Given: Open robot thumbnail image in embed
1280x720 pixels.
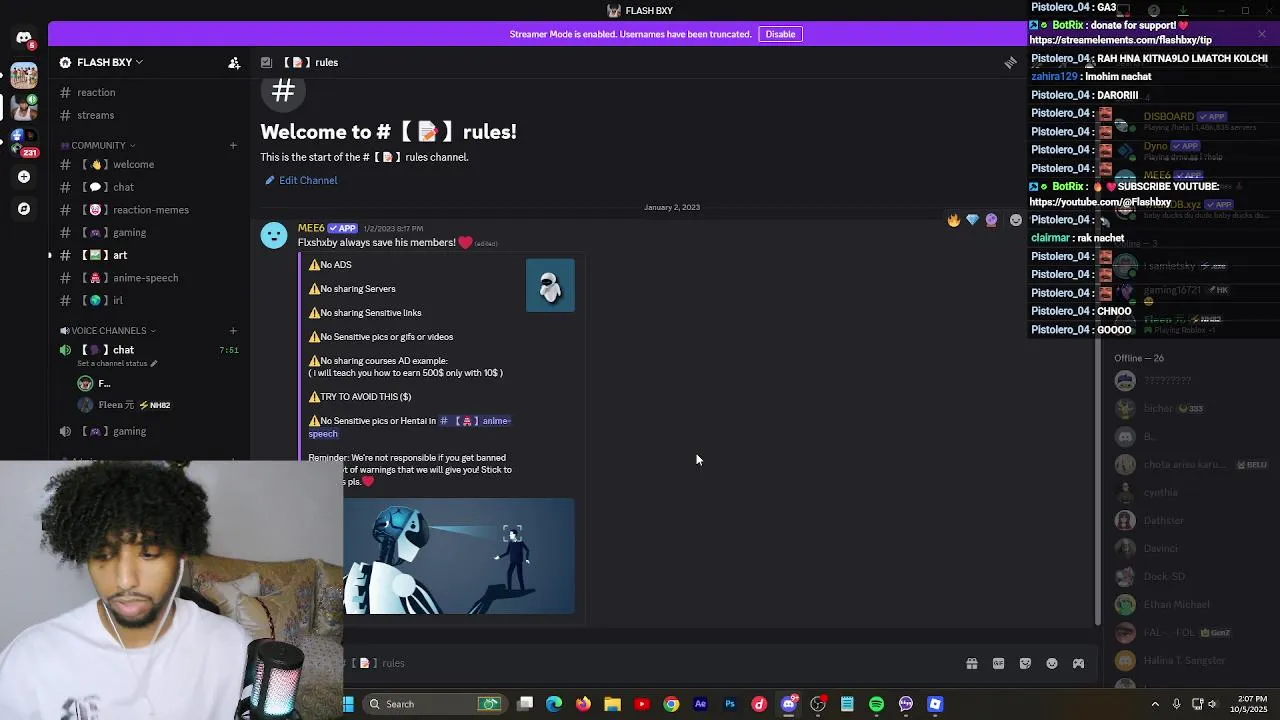Looking at the screenshot, I should [x=550, y=286].
